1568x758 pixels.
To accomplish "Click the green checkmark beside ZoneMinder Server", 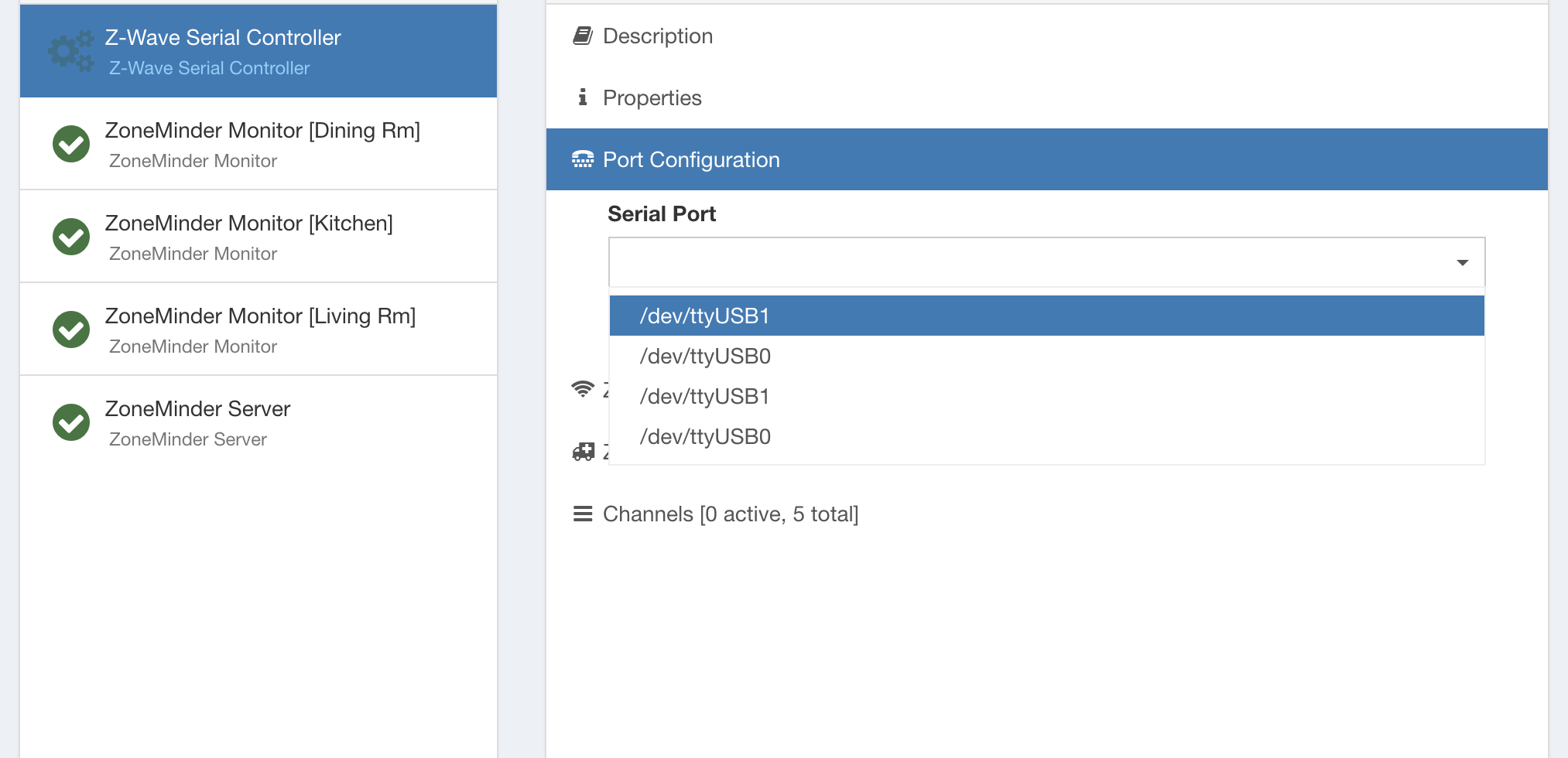I will click(x=71, y=422).
